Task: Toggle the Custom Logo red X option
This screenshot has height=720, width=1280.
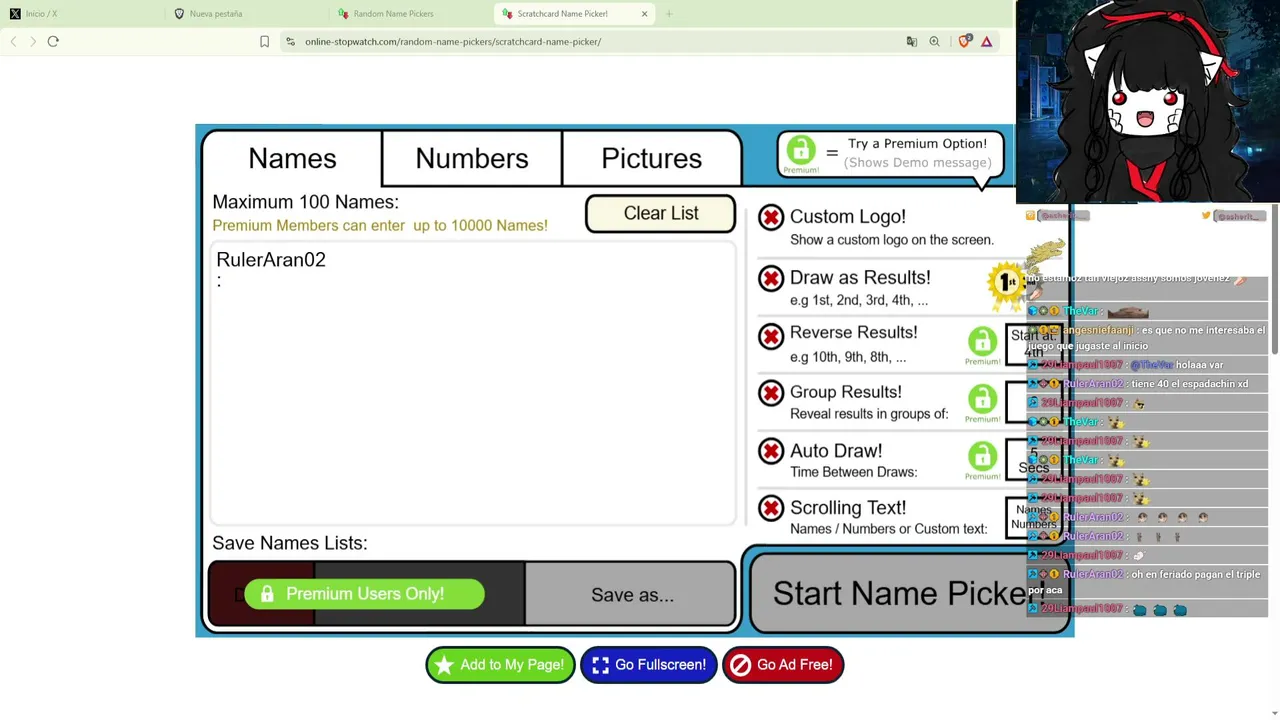Action: [x=771, y=218]
